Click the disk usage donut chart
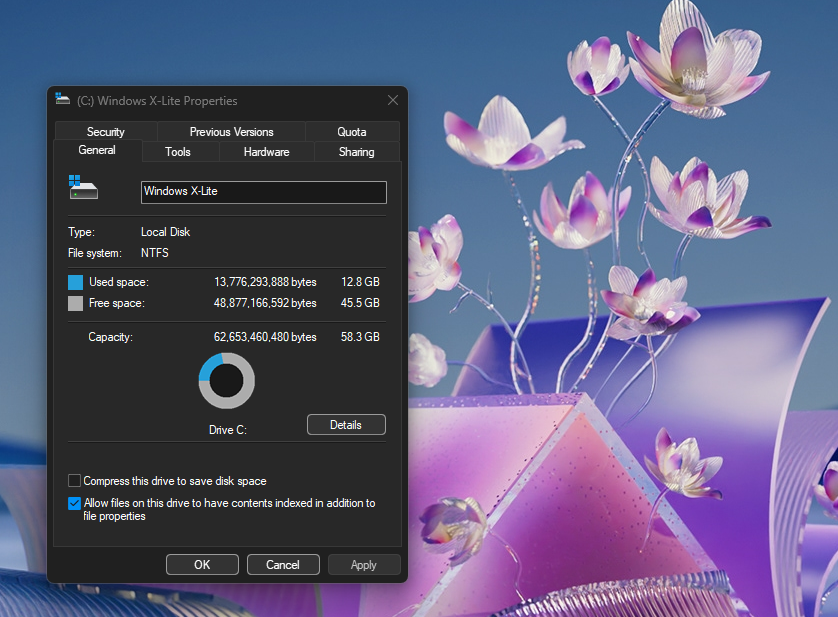The width and height of the screenshot is (838, 617). pyautogui.click(x=227, y=381)
